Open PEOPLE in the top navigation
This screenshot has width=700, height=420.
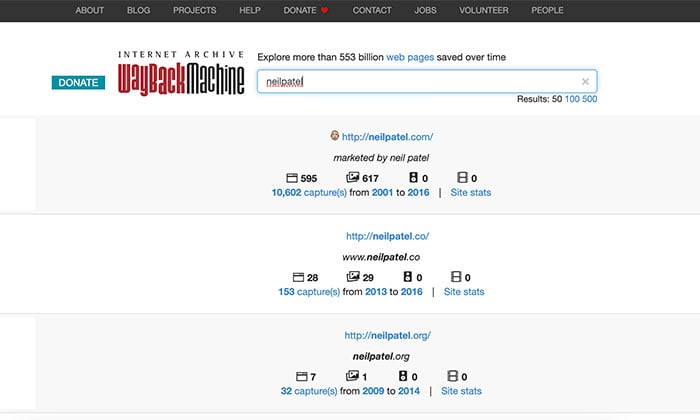(547, 10)
